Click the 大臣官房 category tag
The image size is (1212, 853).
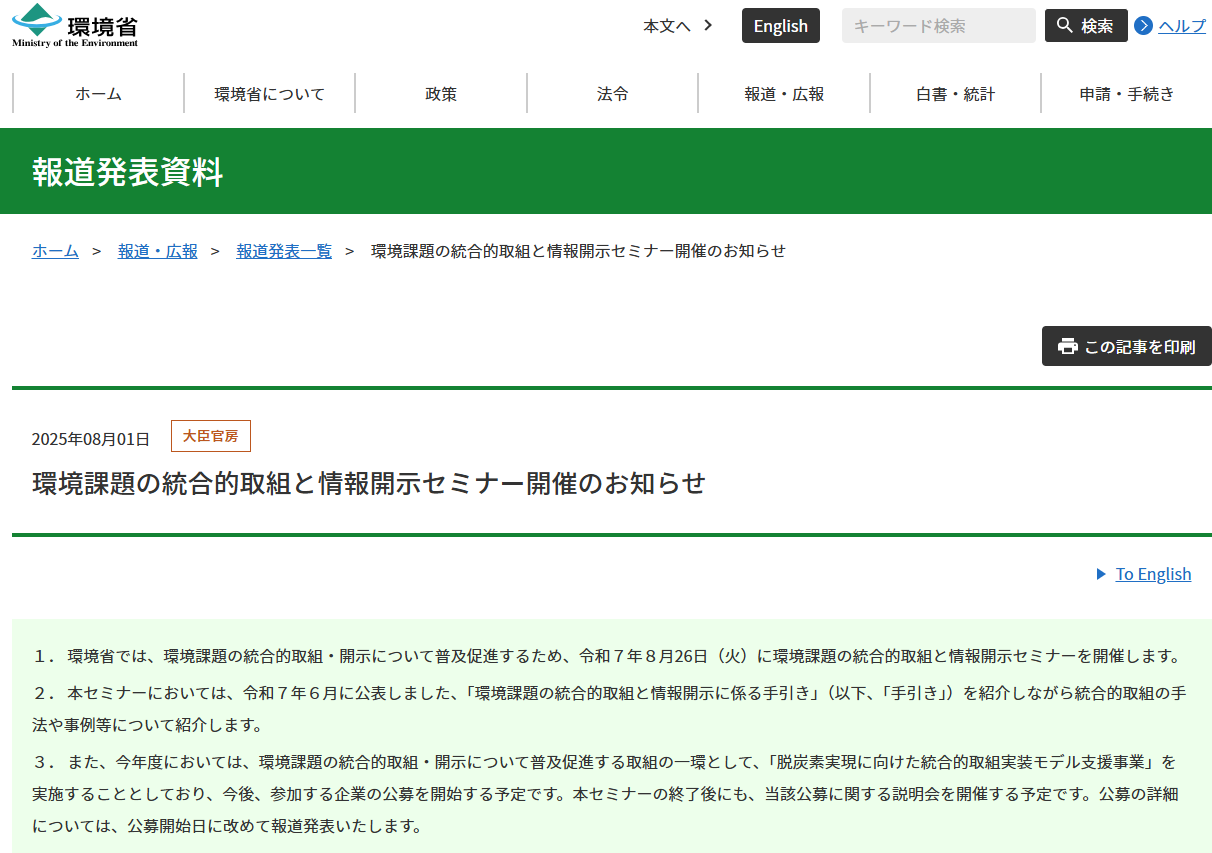point(210,436)
